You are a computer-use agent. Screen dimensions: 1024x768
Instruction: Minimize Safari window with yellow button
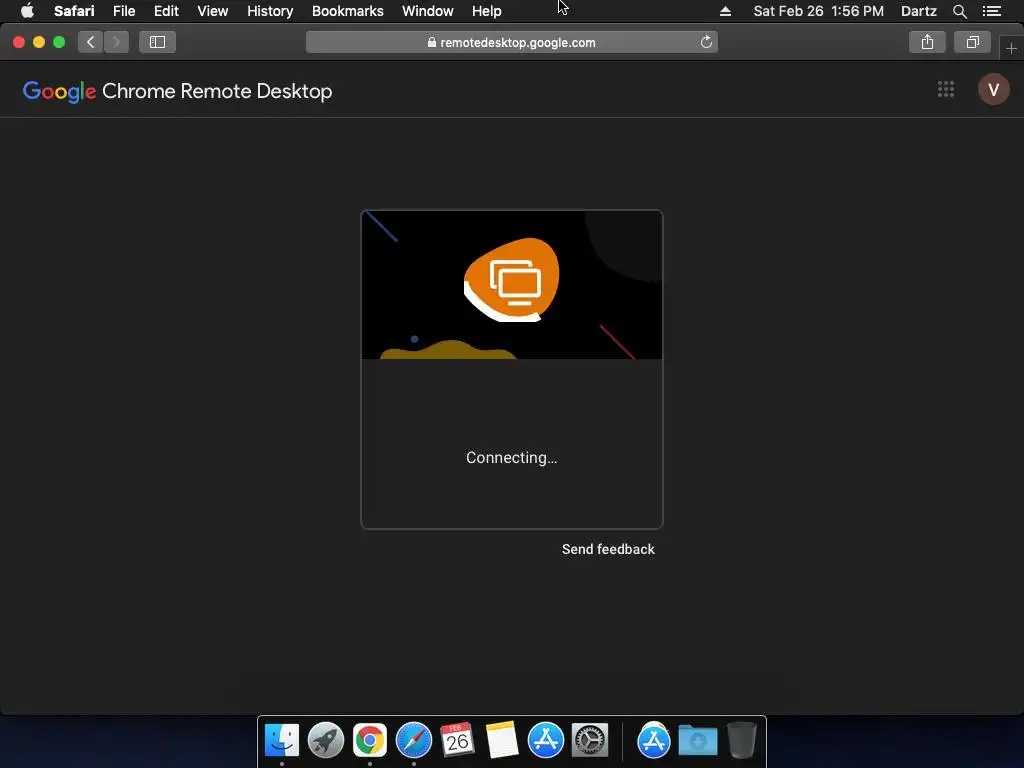click(39, 42)
